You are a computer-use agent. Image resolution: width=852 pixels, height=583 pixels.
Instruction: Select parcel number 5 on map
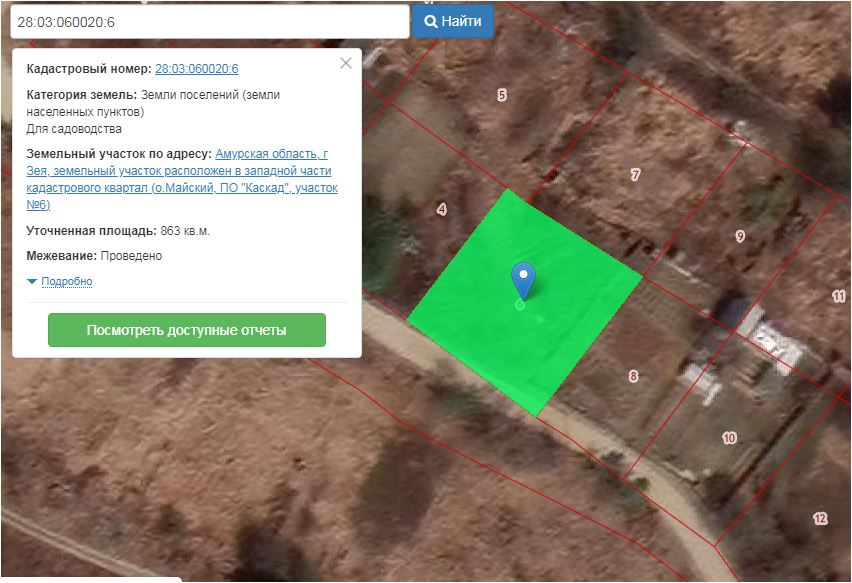click(x=502, y=95)
